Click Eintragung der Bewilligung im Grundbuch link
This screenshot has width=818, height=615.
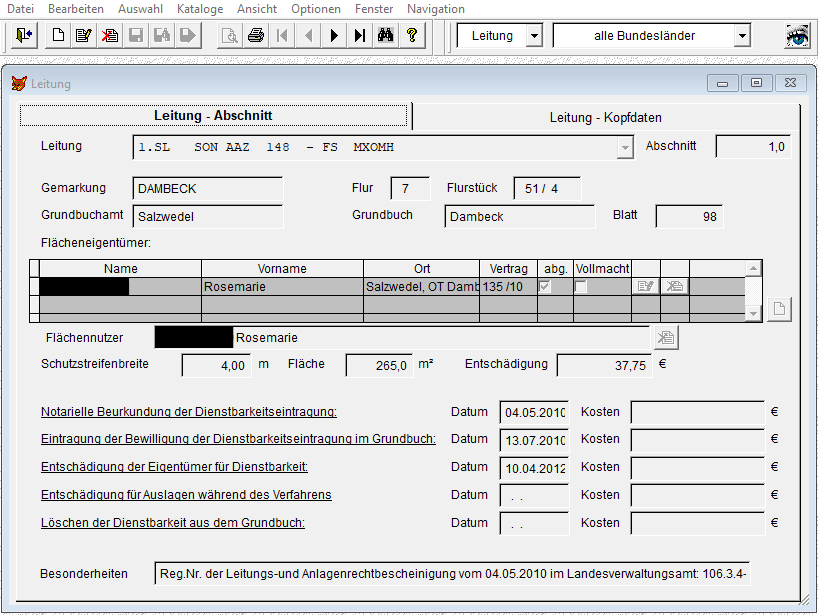238,439
